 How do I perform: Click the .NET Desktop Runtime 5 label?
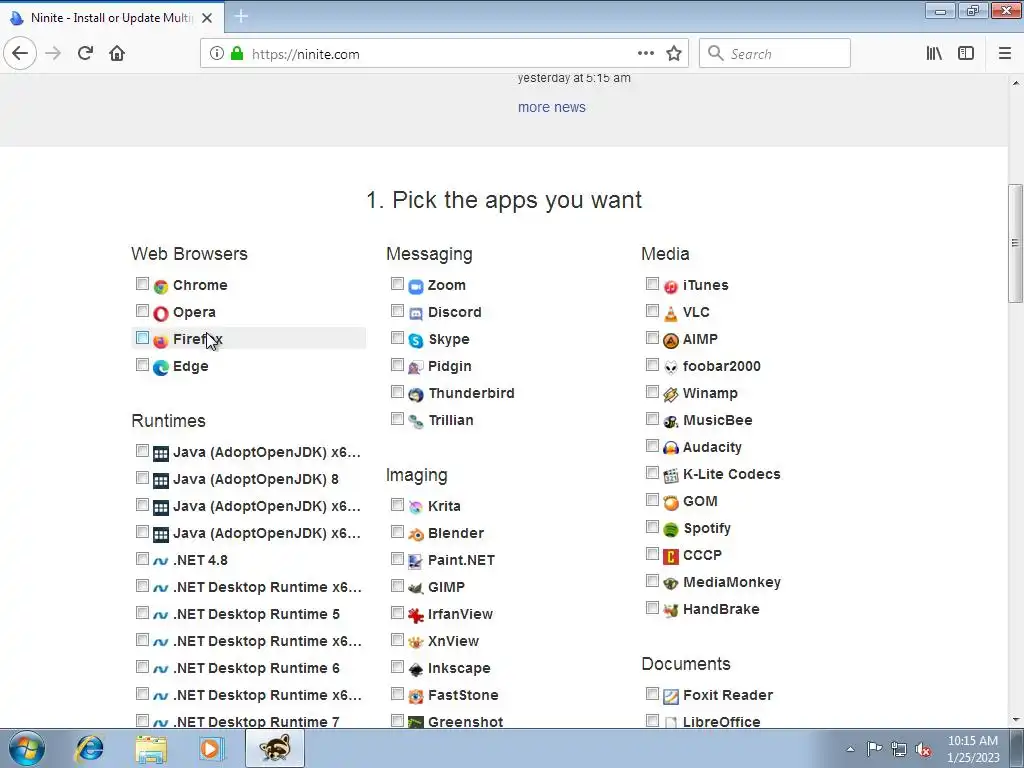click(x=257, y=614)
